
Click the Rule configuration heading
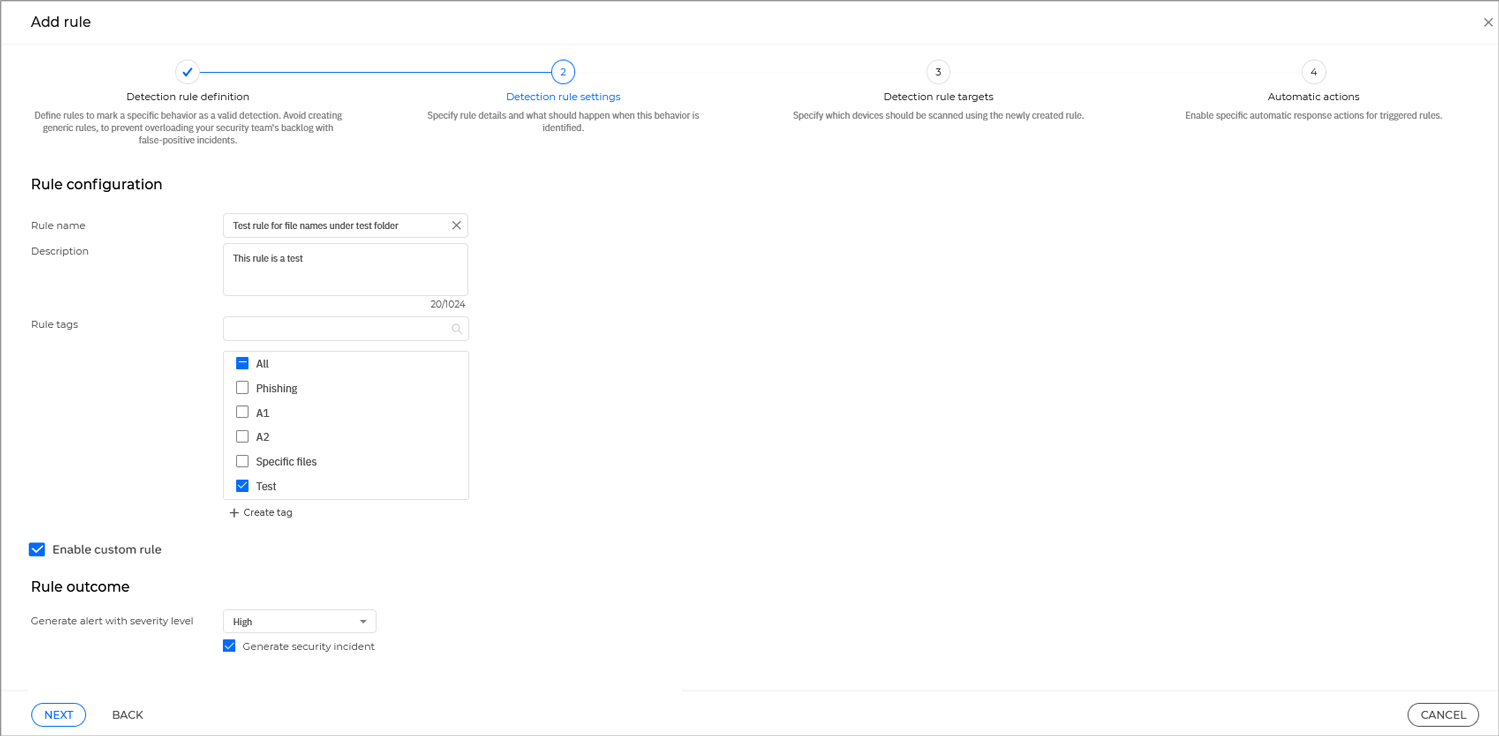[x=97, y=184]
